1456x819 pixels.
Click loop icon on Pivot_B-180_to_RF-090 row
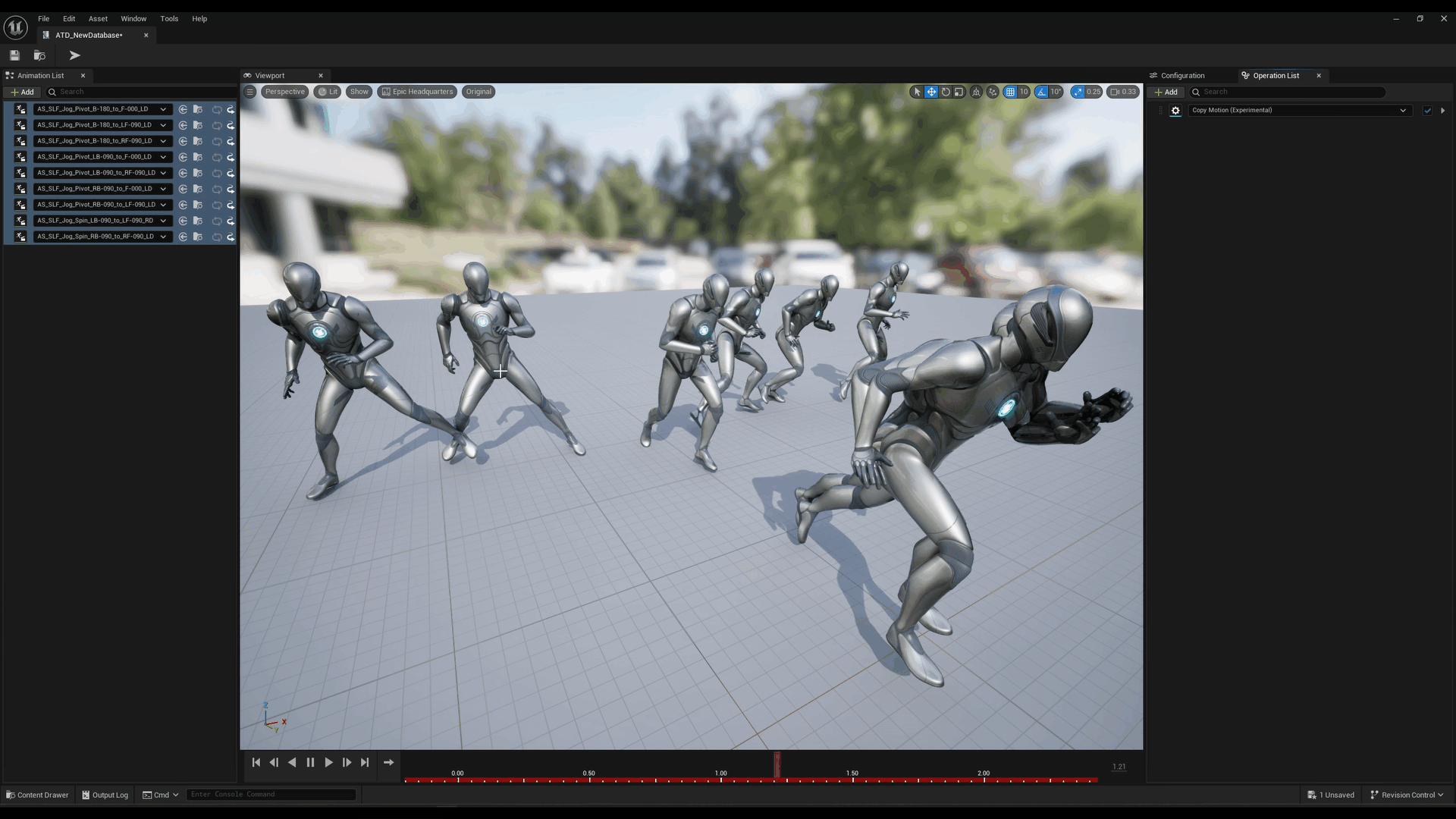[x=217, y=141]
